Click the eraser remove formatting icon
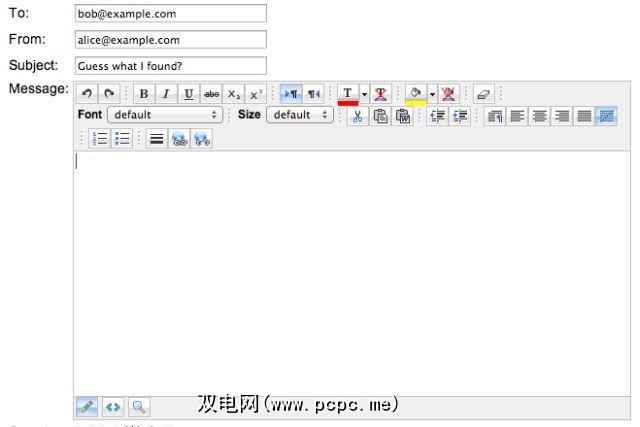This screenshot has height=427, width=640. 484,94
